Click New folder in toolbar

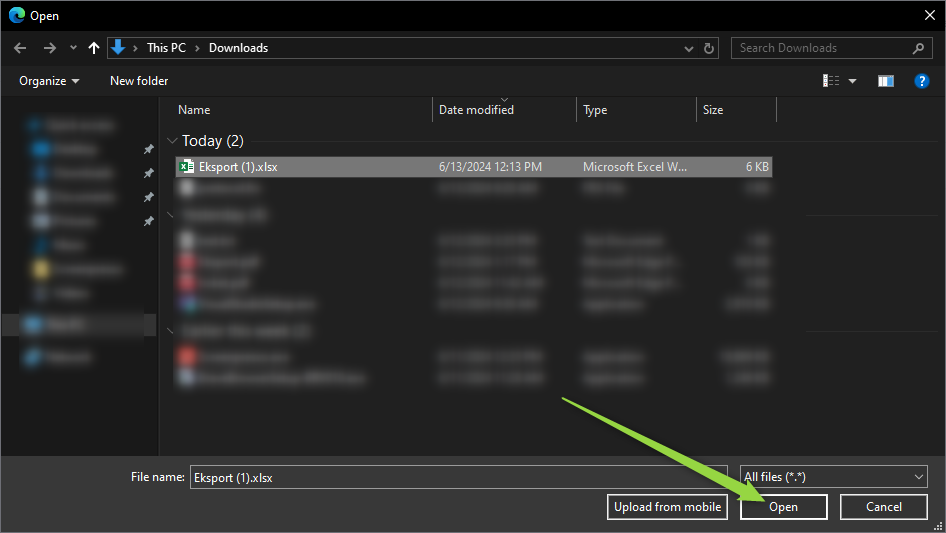139,81
